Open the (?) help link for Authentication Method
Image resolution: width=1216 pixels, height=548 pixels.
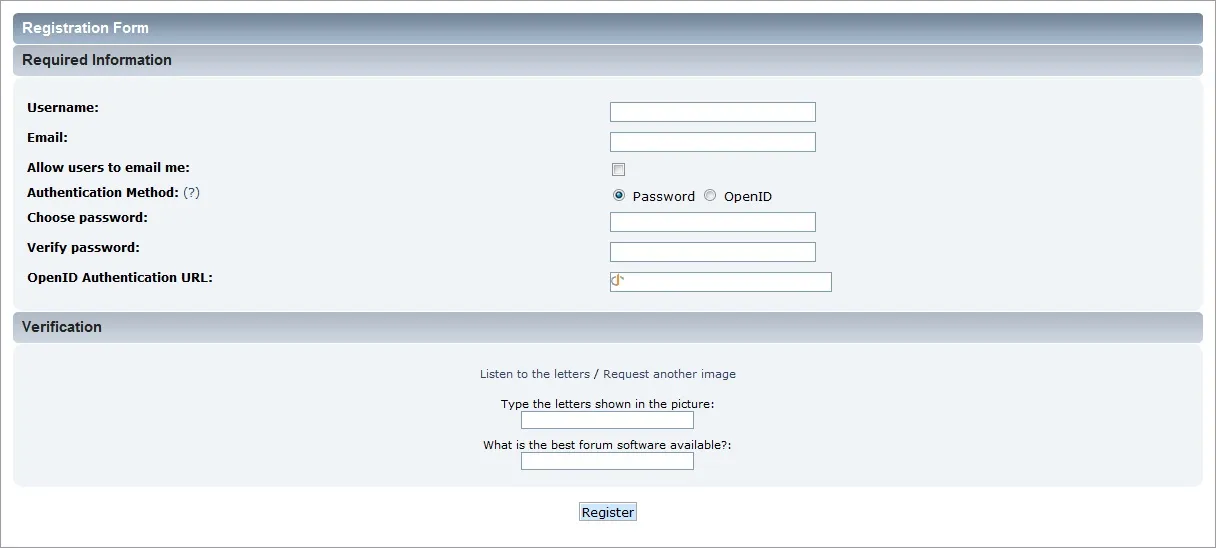pyautogui.click(x=191, y=192)
